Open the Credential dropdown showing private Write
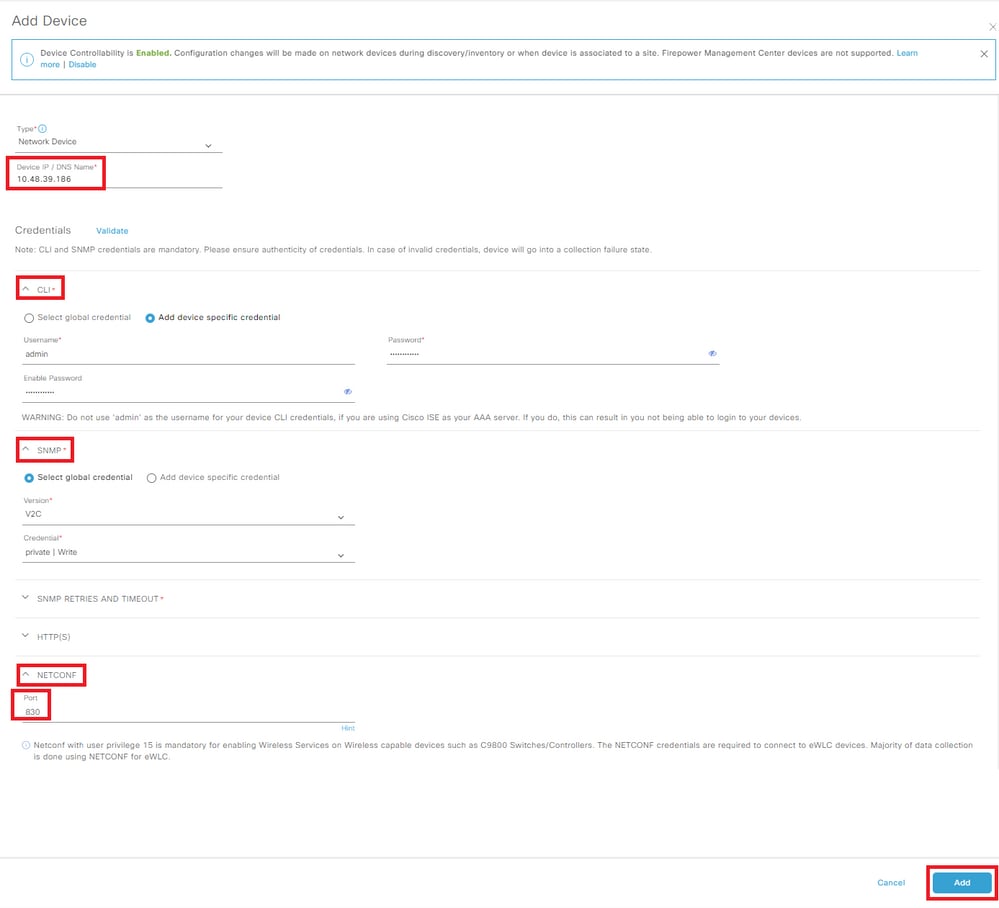999x908 pixels. coord(189,553)
